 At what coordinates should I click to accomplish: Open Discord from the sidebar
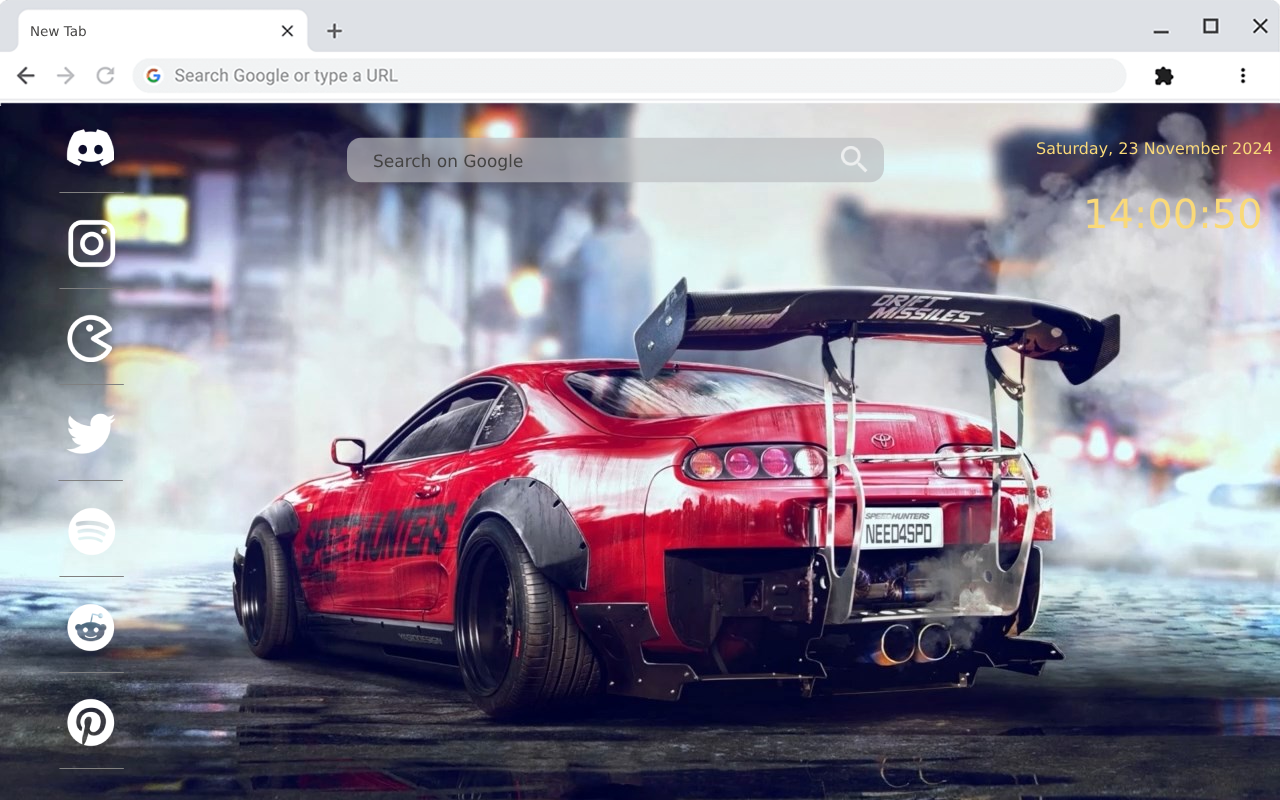click(x=91, y=146)
